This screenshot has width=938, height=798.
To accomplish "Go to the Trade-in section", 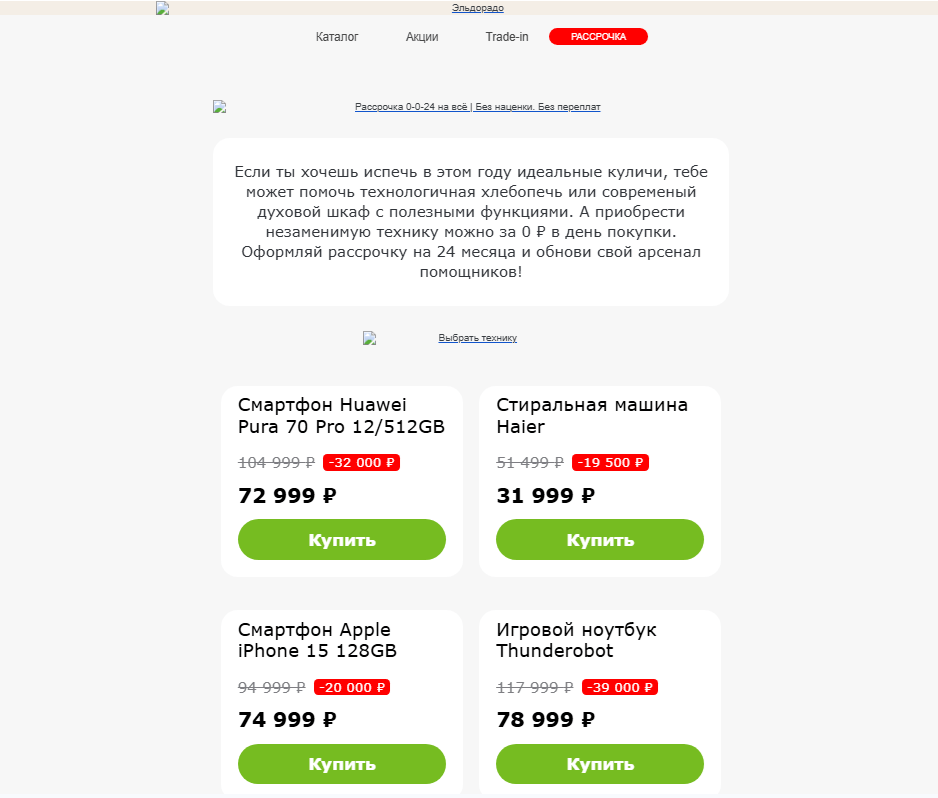I will 507,37.
